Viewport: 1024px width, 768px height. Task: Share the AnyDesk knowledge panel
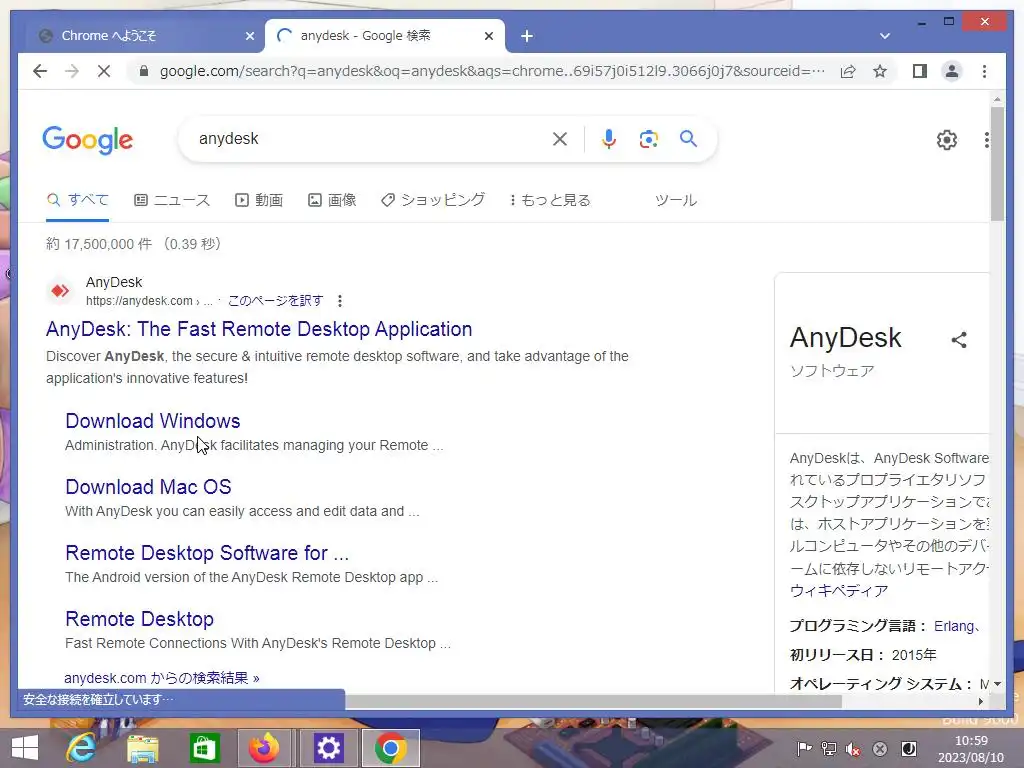[x=959, y=340]
